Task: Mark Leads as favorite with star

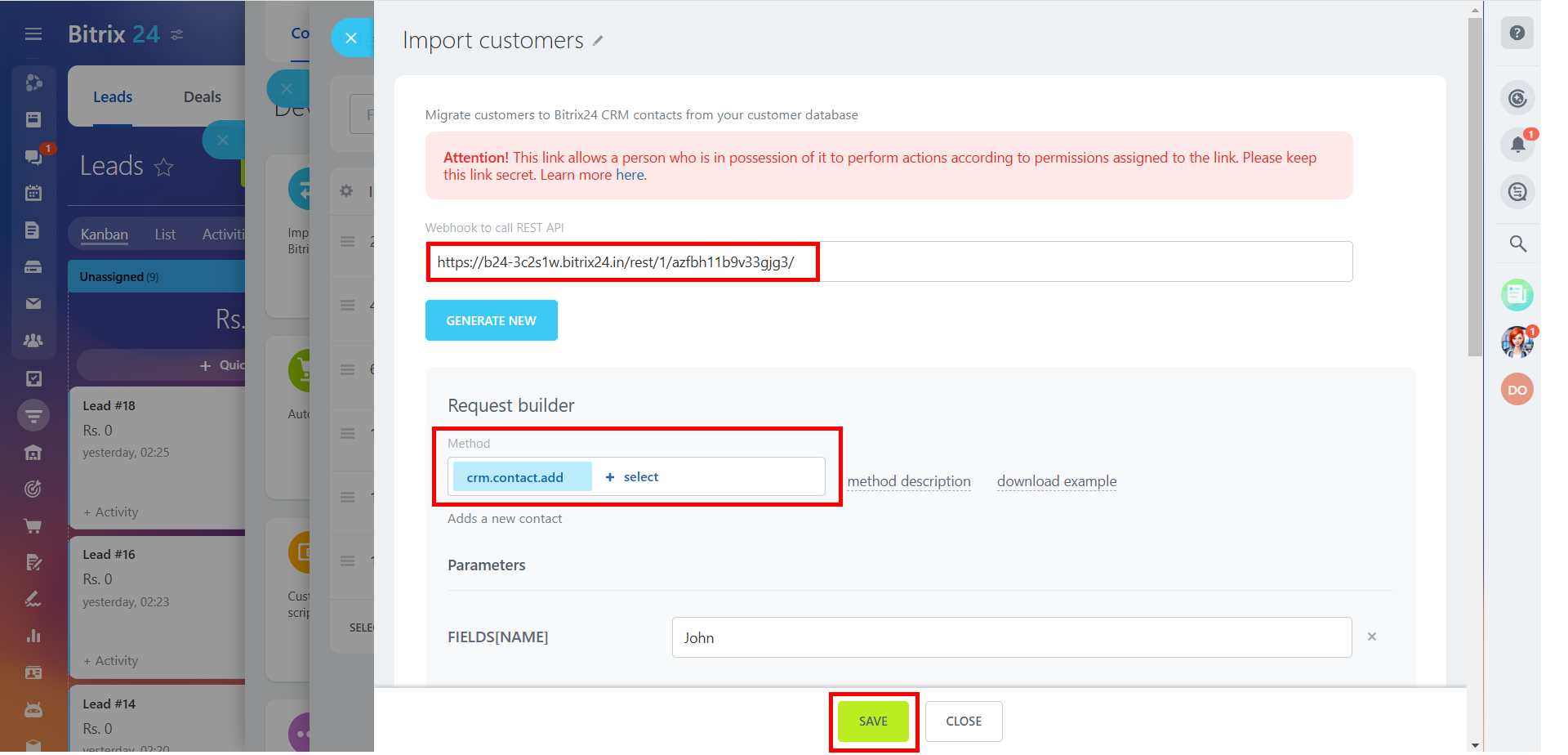Action: [x=164, y=168]
